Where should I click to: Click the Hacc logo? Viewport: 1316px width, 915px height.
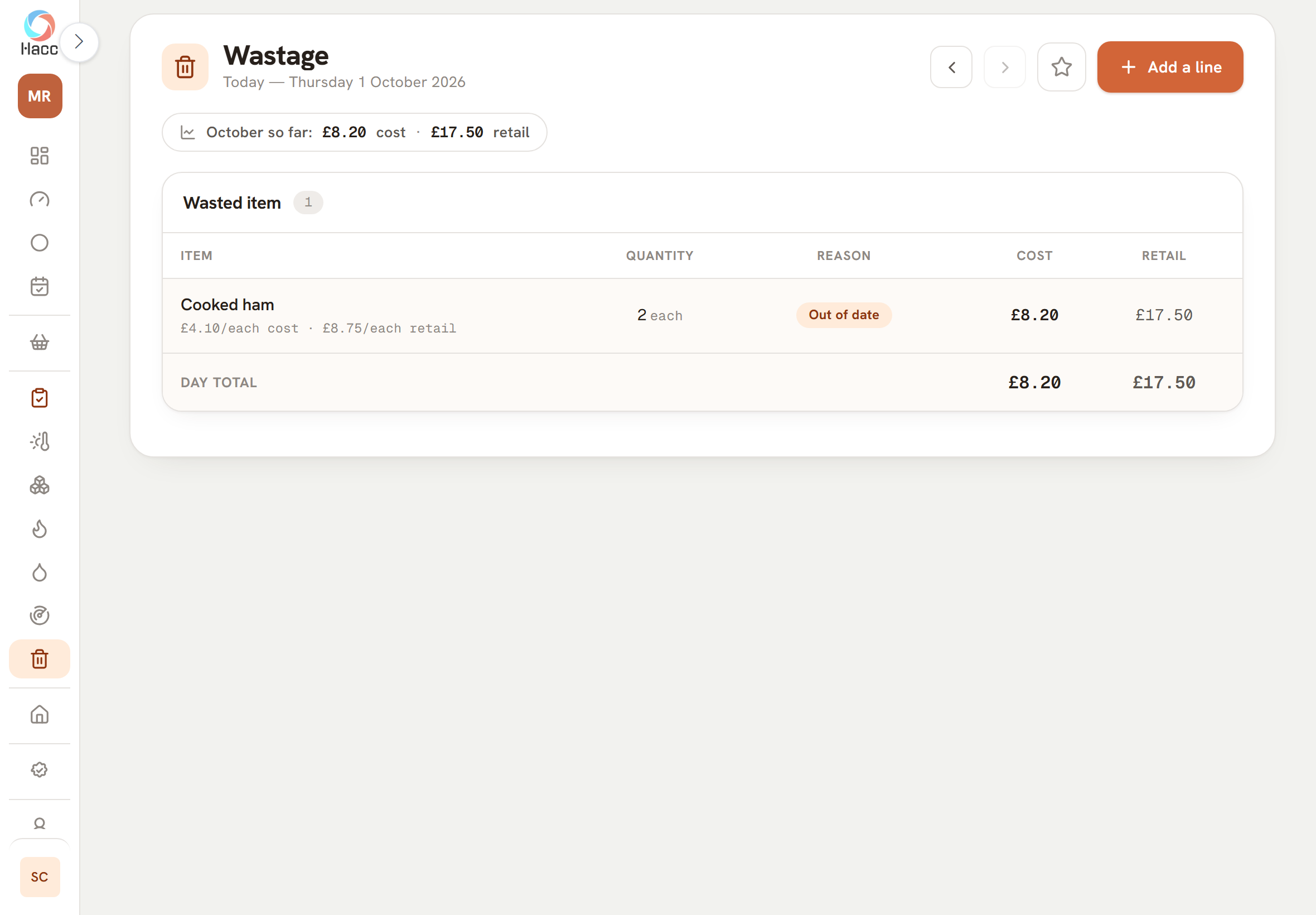tap(40, 33)
